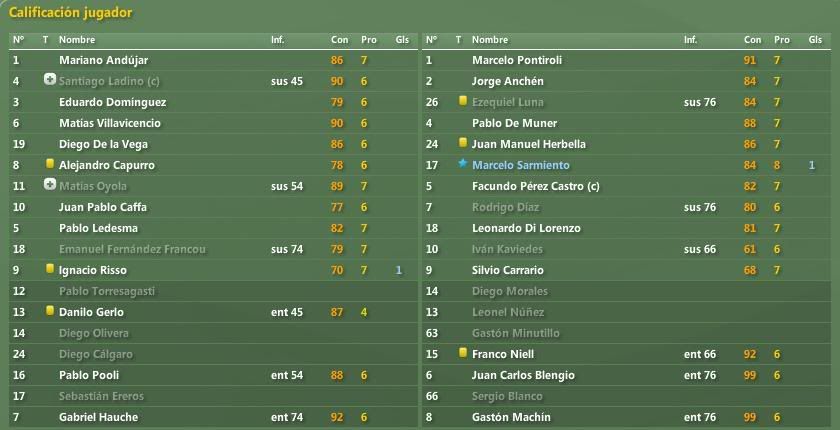Open Marcelo Sarmiento's player profile

[x=521, y=165]
